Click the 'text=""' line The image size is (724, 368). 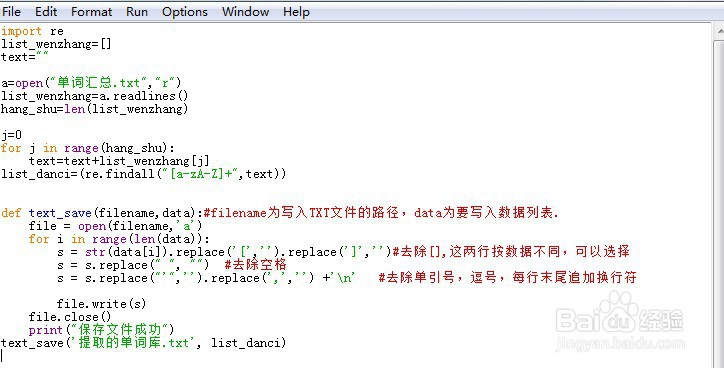pos(24,57)
